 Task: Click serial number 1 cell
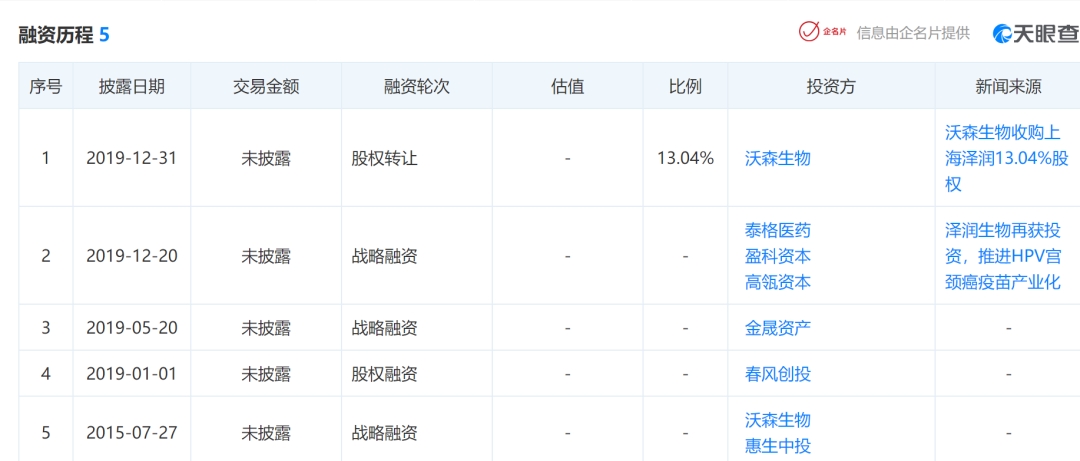click(x=45, y=158)
